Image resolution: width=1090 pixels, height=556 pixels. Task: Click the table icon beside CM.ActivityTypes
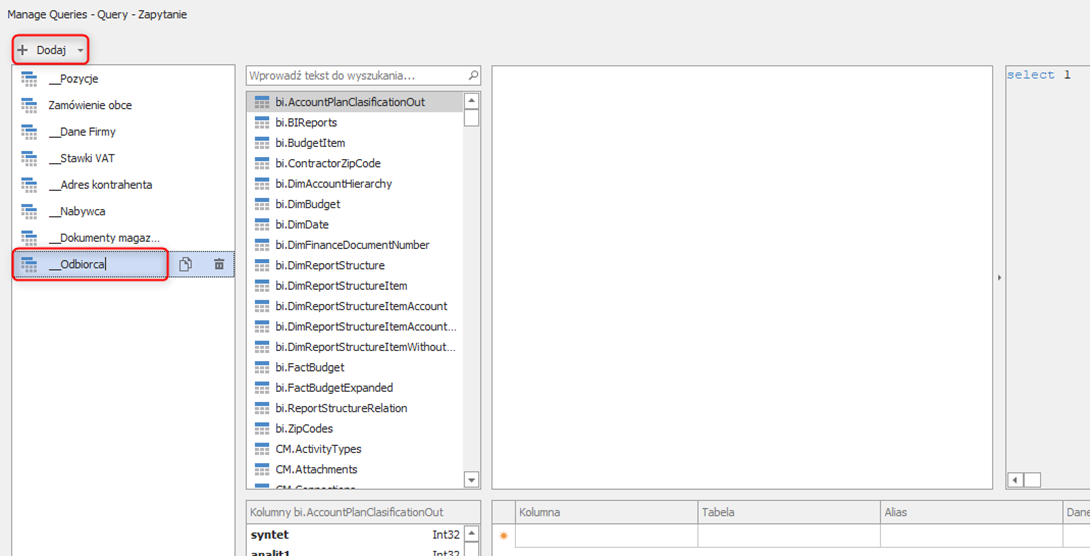[x=262, y=449]
